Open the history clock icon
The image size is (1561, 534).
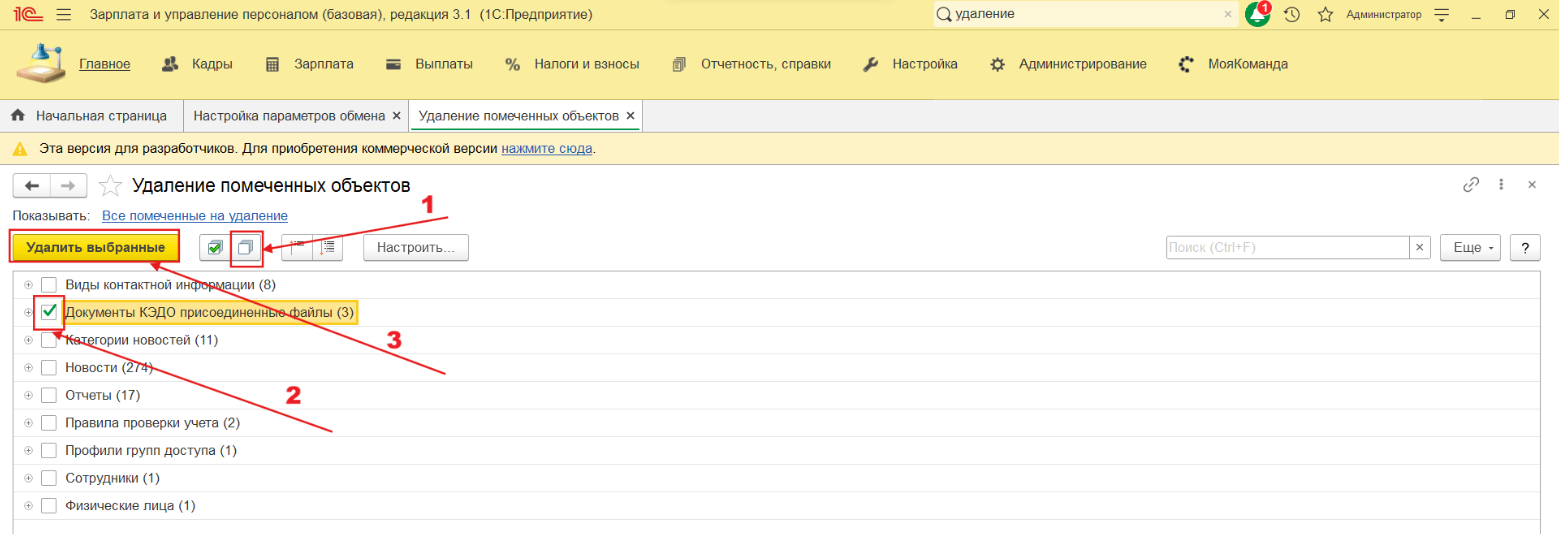pyautogui.click(x=1292, y=15)
